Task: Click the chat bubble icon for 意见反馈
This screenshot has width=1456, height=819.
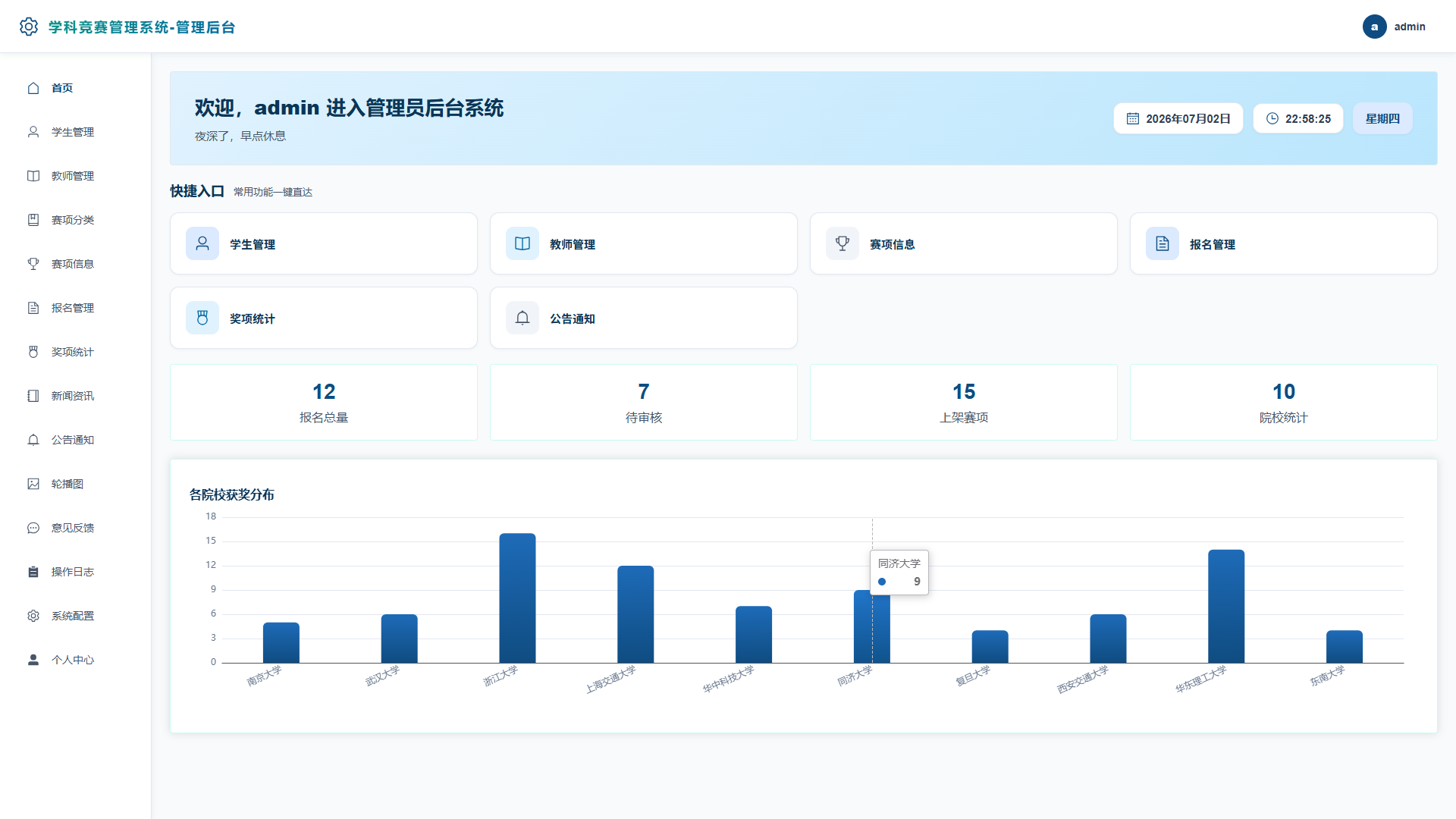Action: point(33,528)
